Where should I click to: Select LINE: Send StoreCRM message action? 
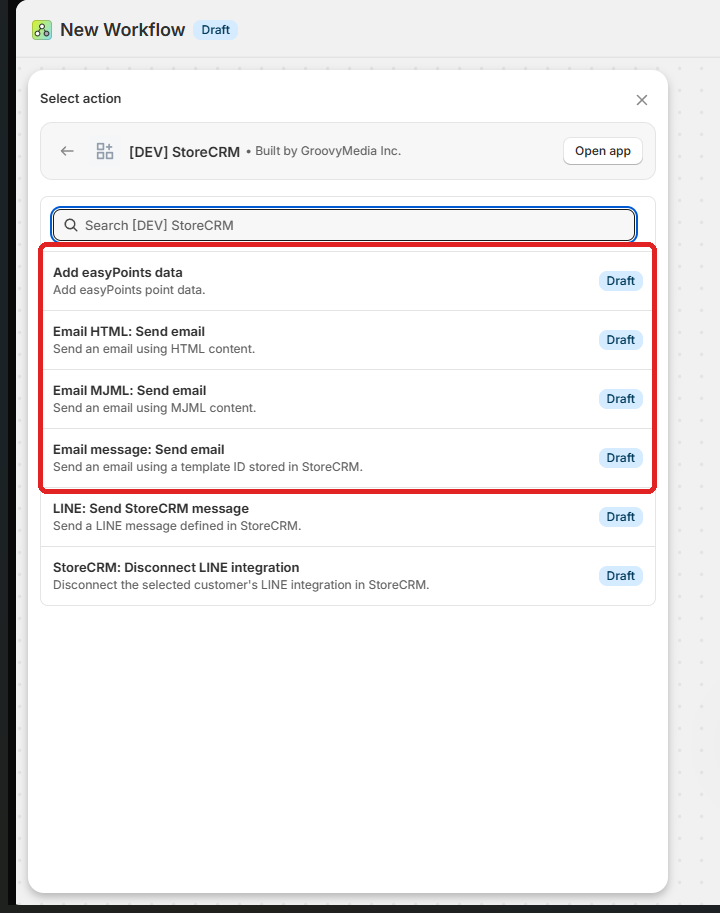(x=348, y=517)
